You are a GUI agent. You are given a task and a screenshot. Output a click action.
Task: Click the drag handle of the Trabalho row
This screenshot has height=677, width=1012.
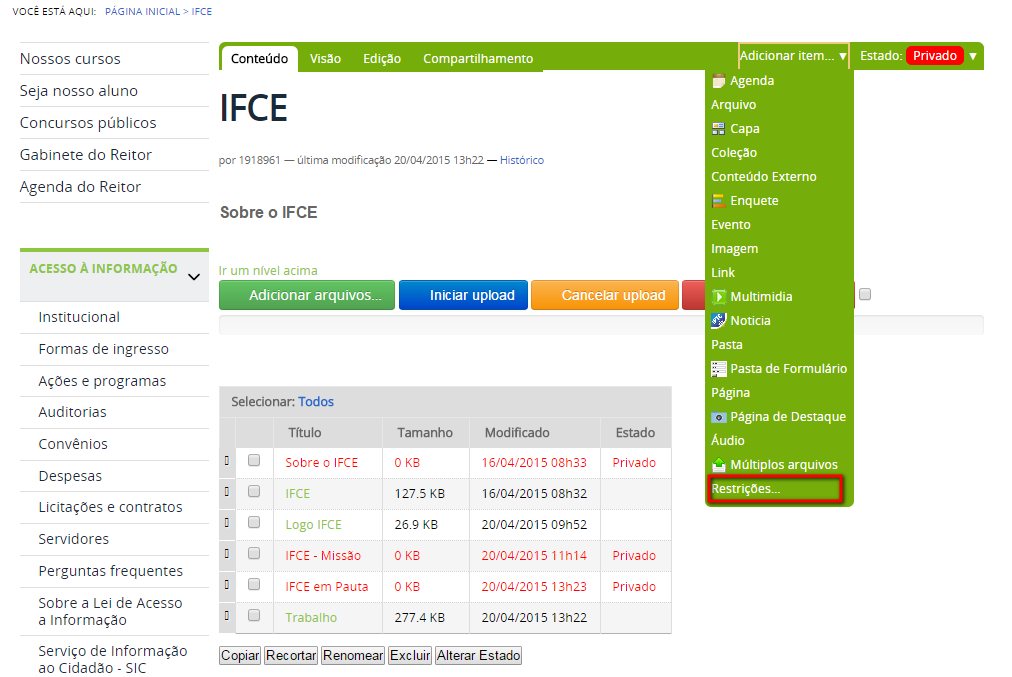tap(227, 616)
